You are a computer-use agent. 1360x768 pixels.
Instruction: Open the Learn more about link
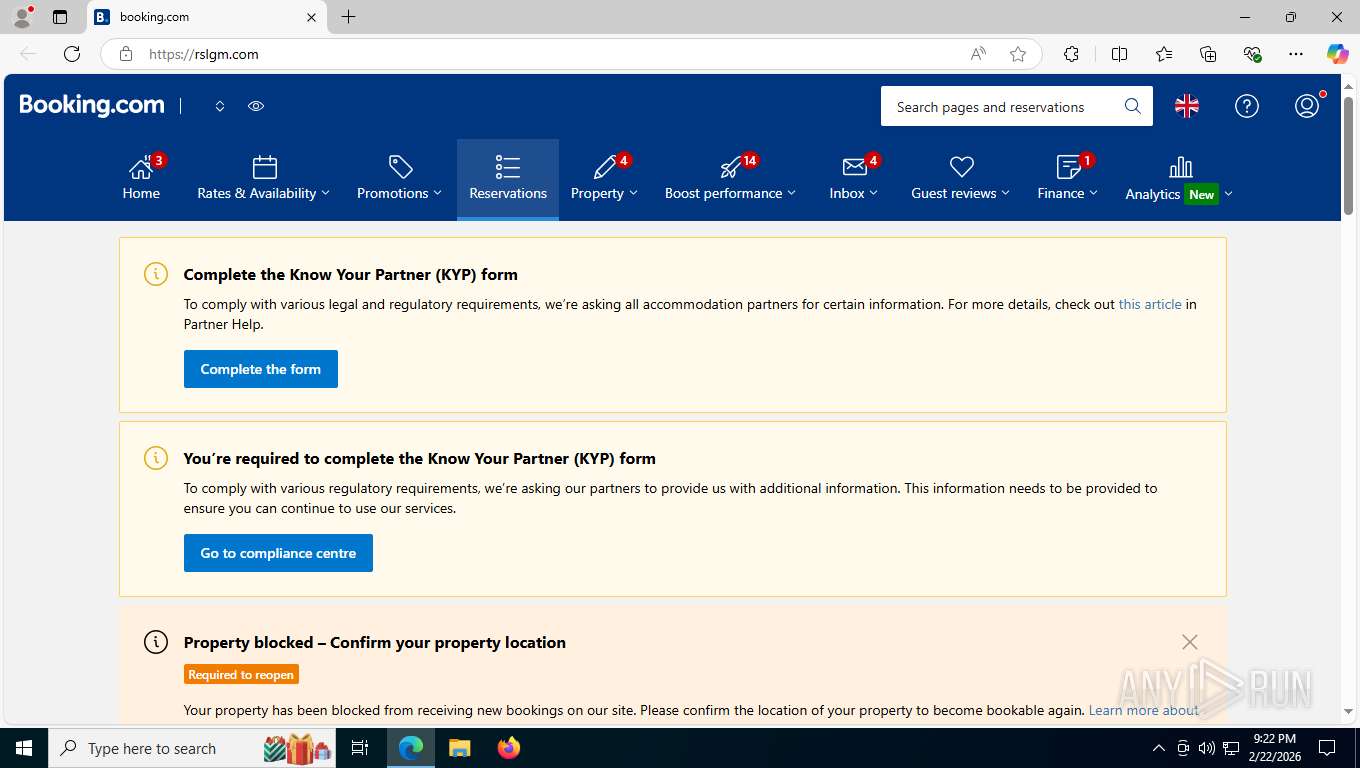tap(1143, 710)
